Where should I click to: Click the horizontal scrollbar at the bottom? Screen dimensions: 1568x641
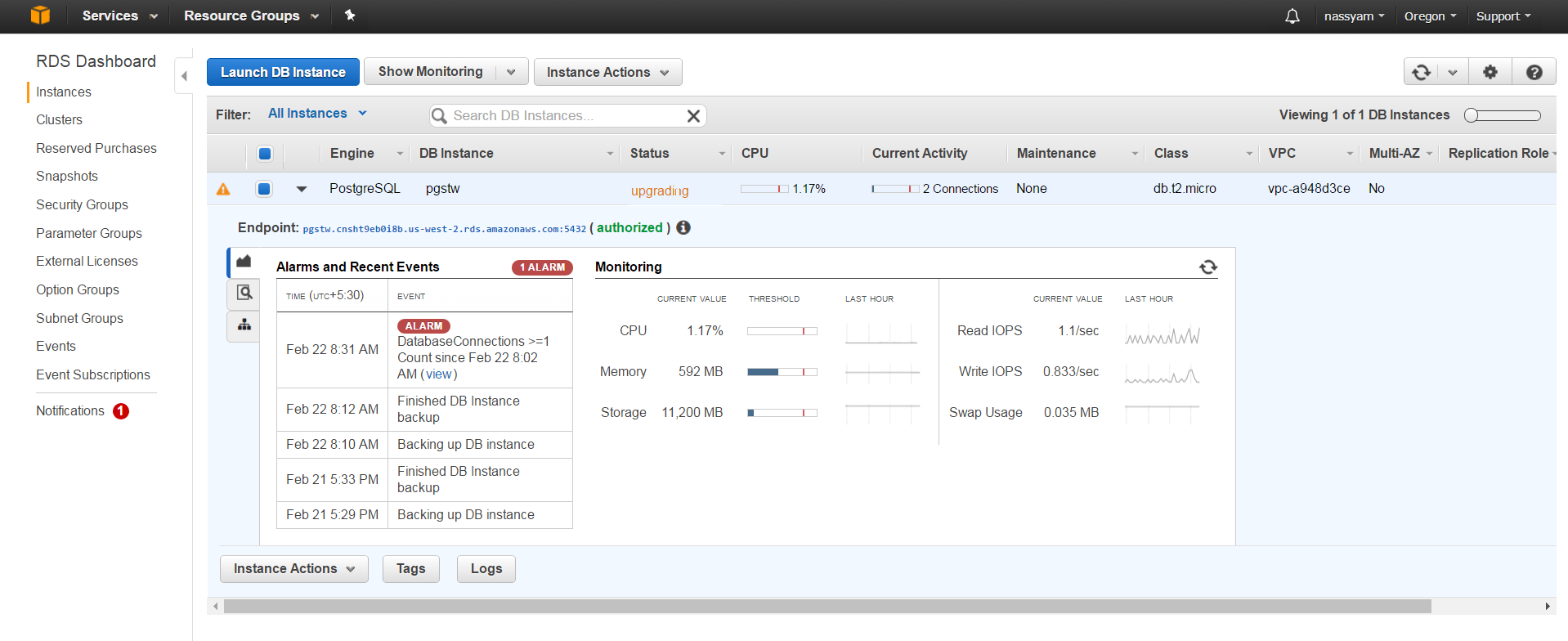pyautogui.click(x=827, y=607)
